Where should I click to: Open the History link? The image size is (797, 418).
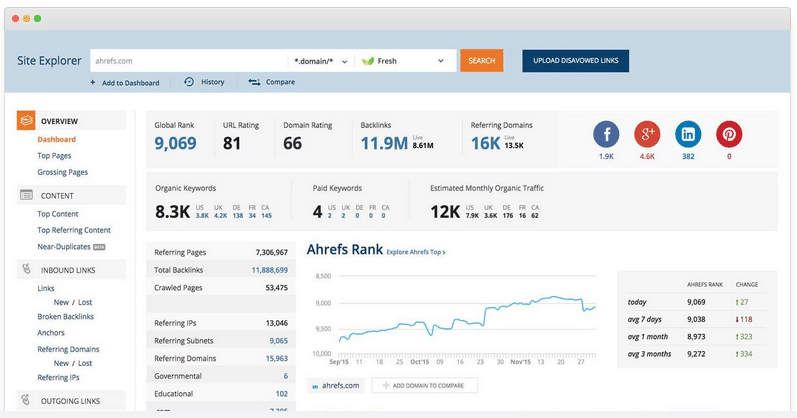coord(212,82)
